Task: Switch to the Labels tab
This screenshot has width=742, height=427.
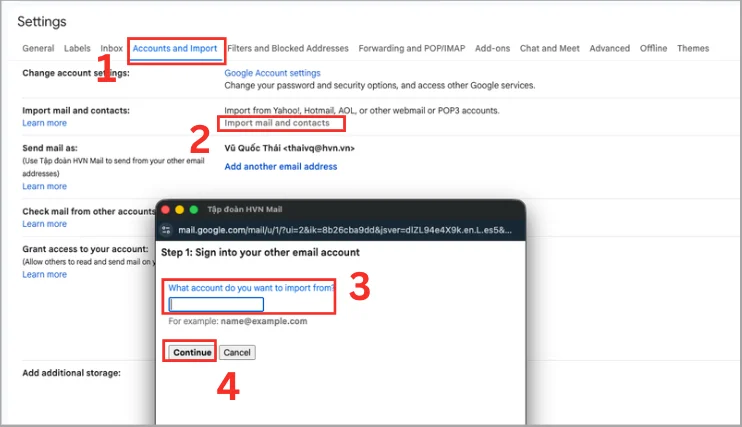Action: click(x=77, y=48)
